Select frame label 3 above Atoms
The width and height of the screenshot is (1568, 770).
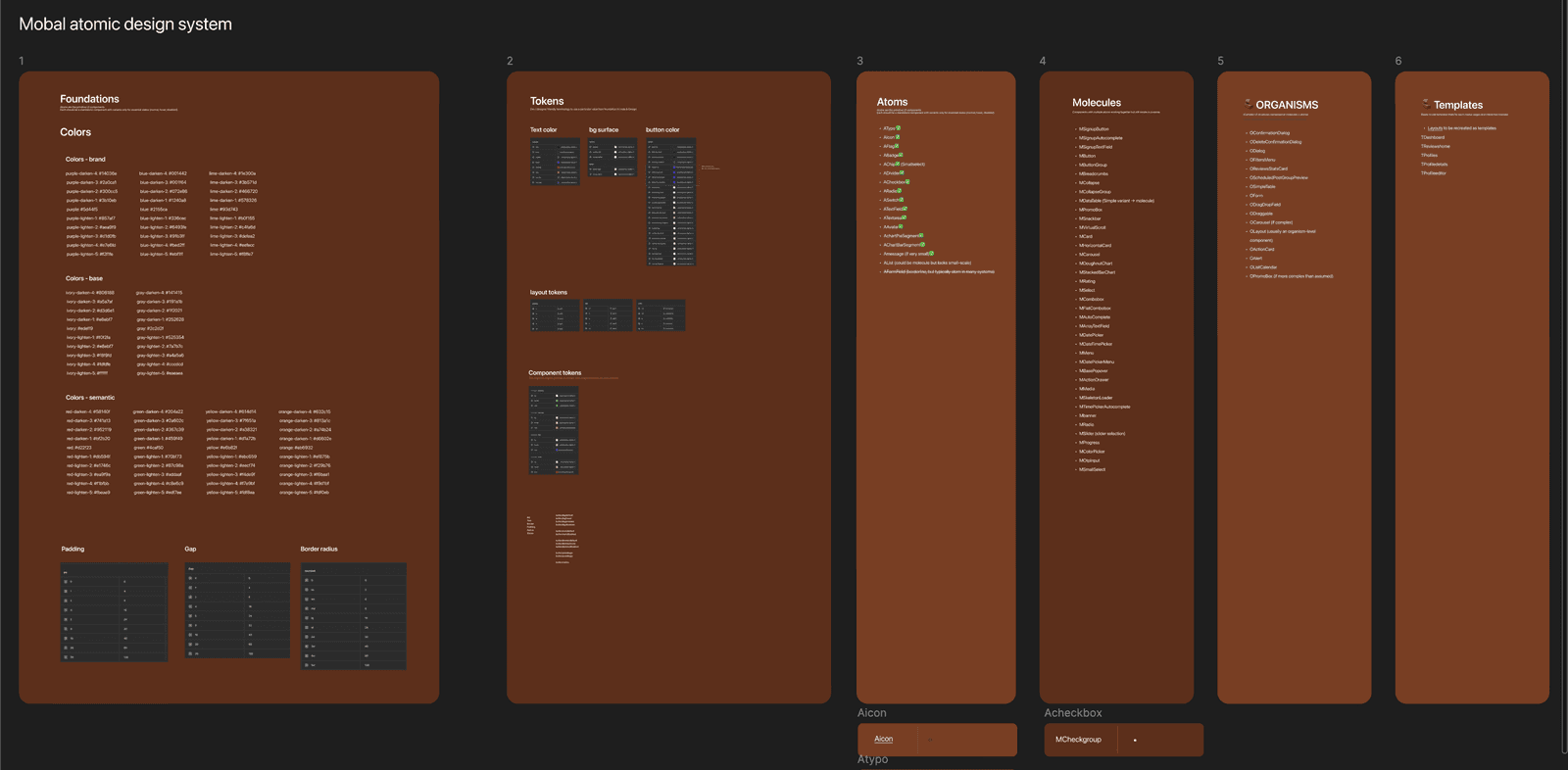pos(859,61)
